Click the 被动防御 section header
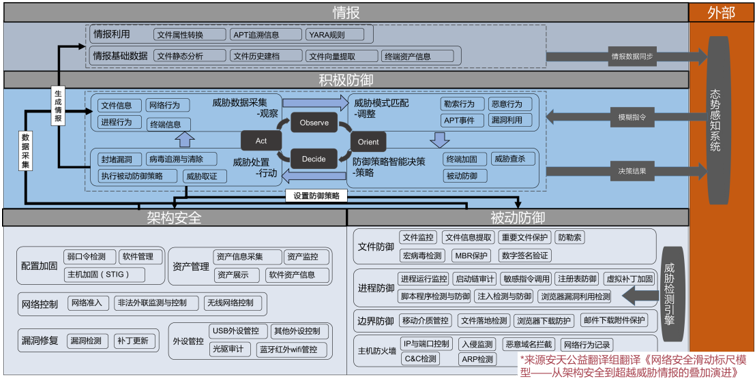This screenshot has width=756, height=383. [518, 218]
